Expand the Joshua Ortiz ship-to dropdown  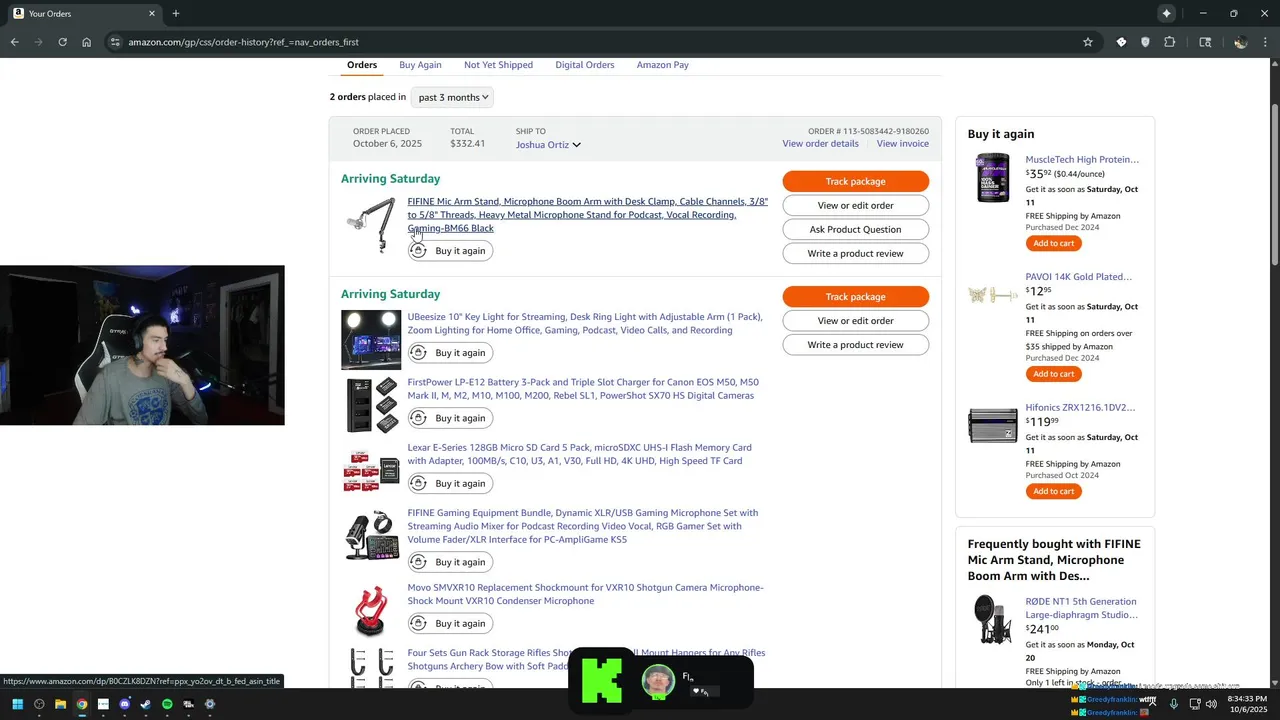(548, 145)
